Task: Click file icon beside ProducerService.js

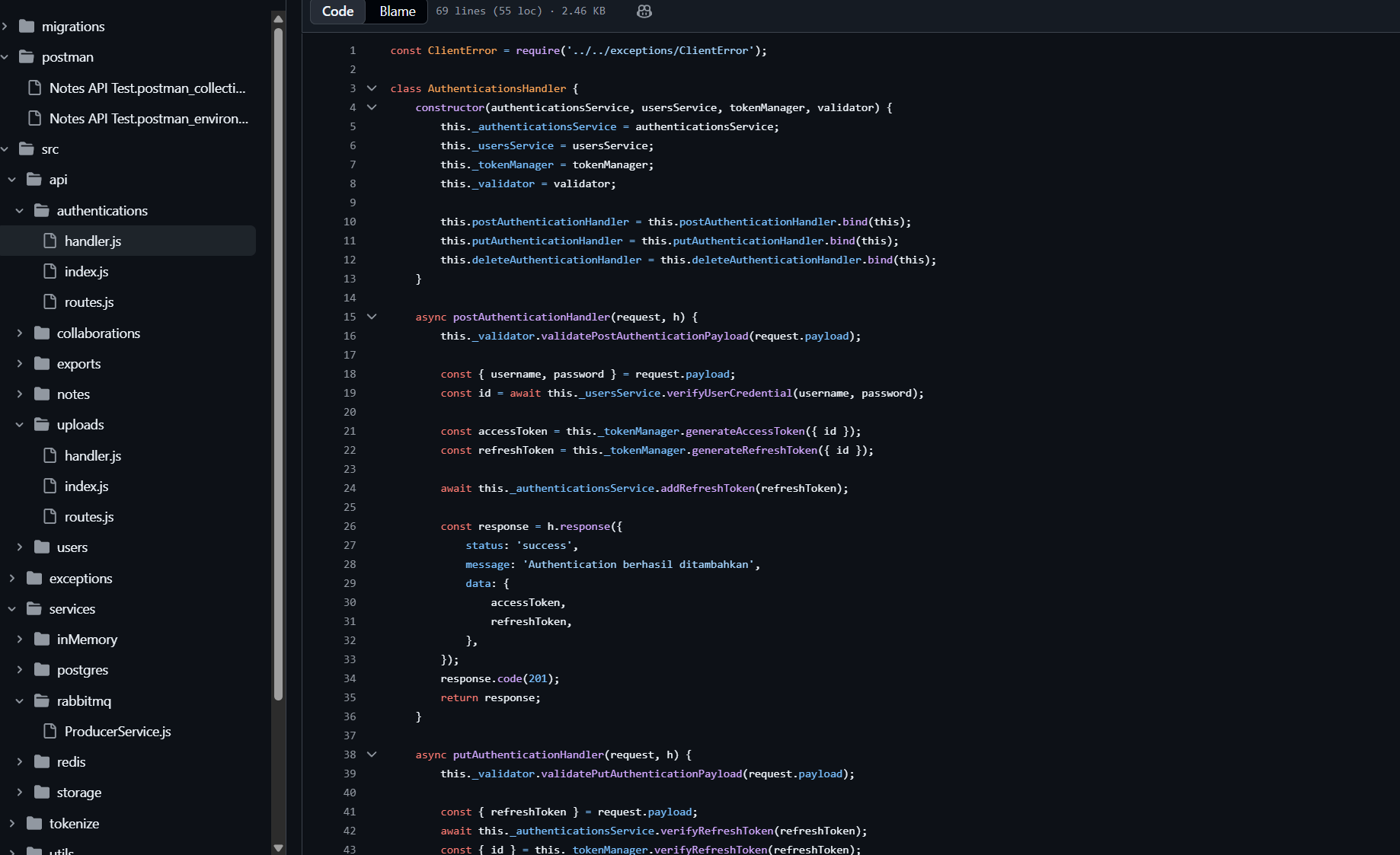Action: pyautogui.click(x=50, y=732)
